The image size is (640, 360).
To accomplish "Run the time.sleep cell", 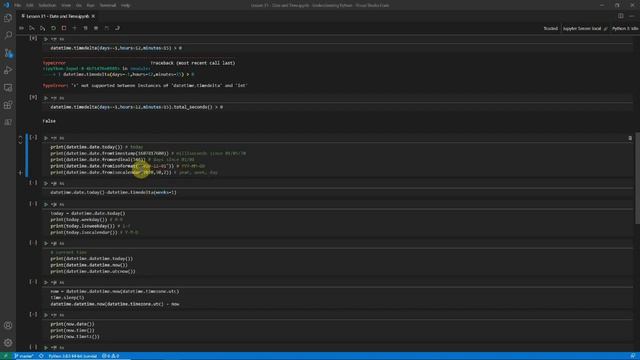I will 46,282.
